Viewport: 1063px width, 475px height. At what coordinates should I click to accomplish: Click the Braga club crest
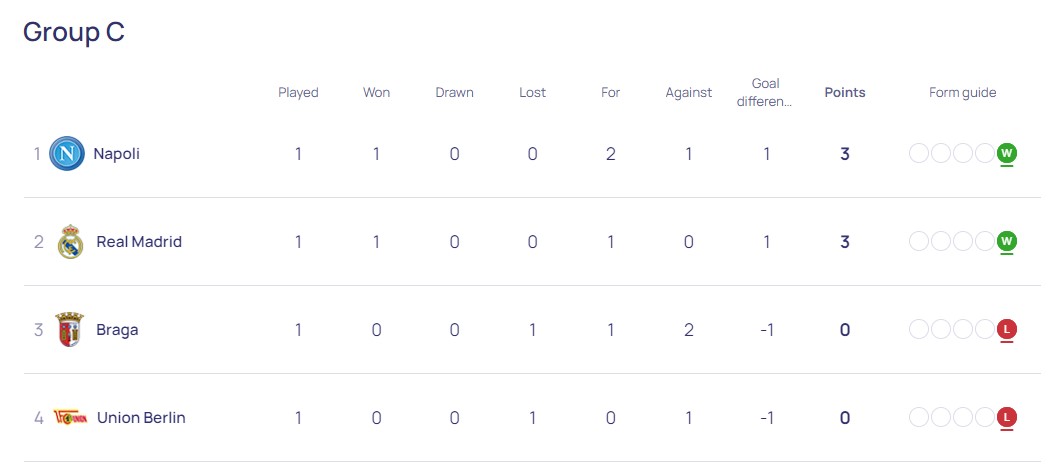(x=70, y=330)
